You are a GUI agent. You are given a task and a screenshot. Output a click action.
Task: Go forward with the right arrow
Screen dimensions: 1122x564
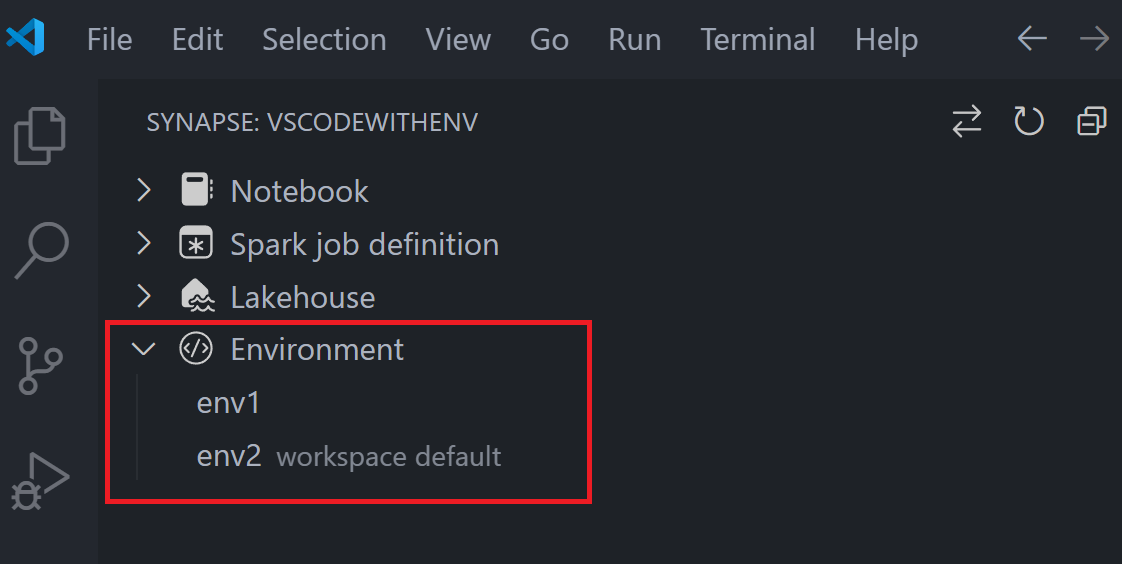pos(1094,39)
